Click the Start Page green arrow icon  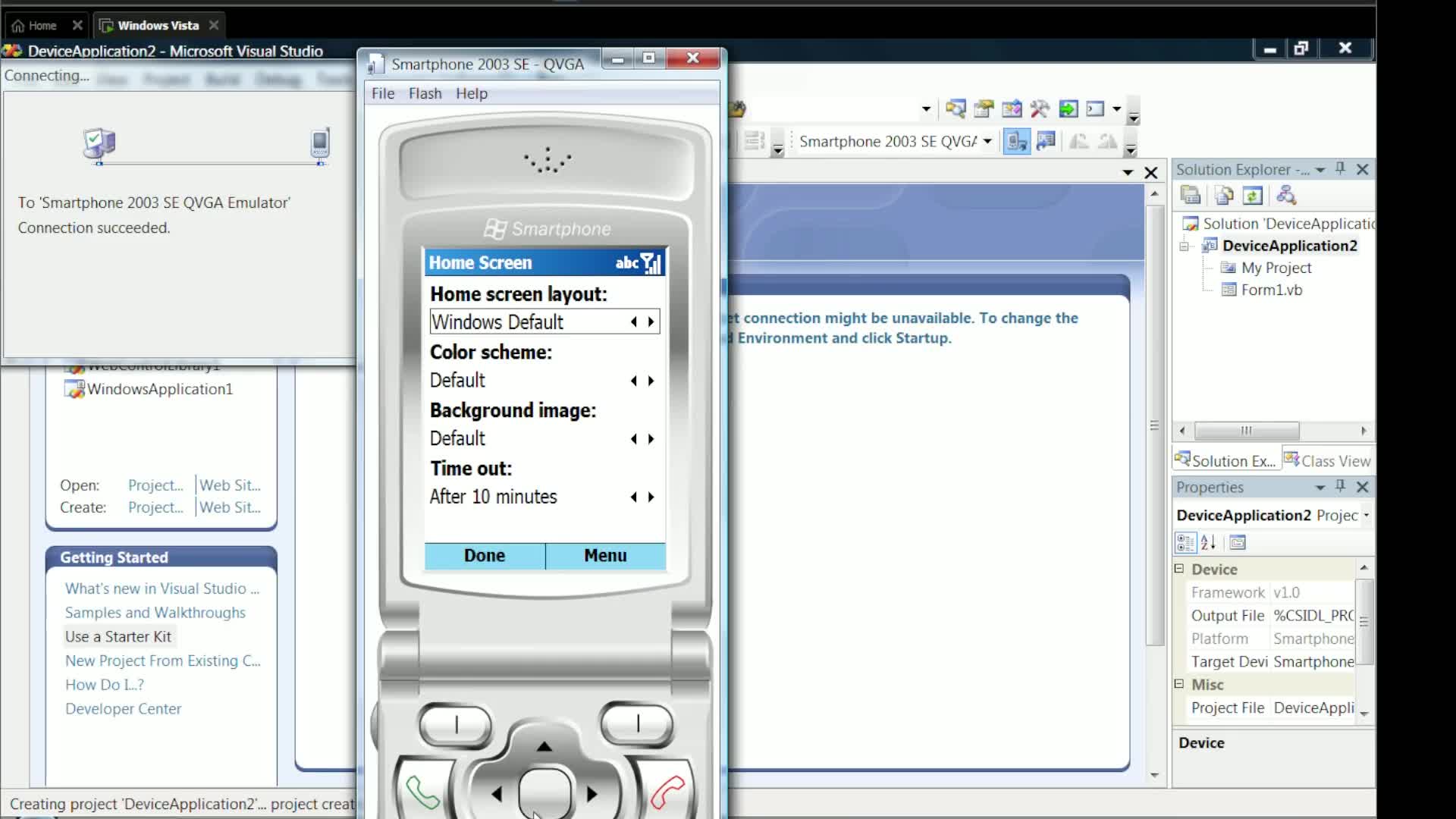tap(1068, 109)
